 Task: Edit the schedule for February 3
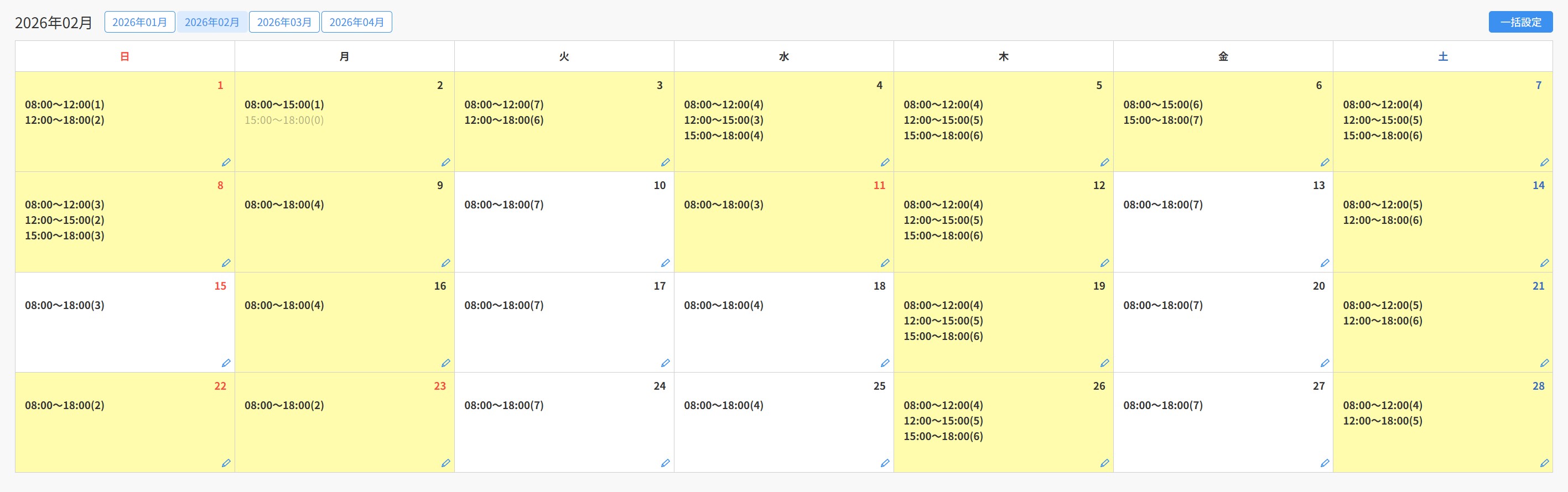point(665,163)
